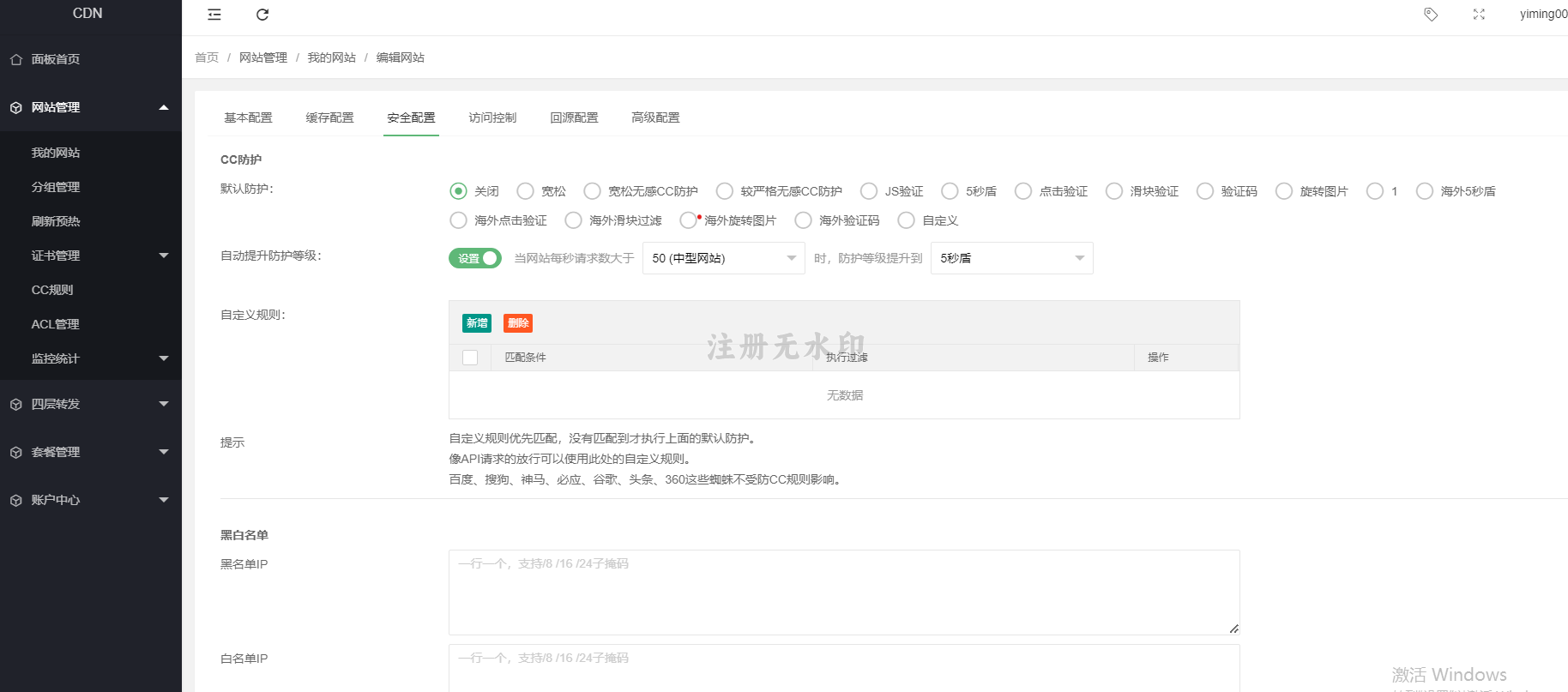Select the 海外旋转图片 radio option

[x=688, y=220]
